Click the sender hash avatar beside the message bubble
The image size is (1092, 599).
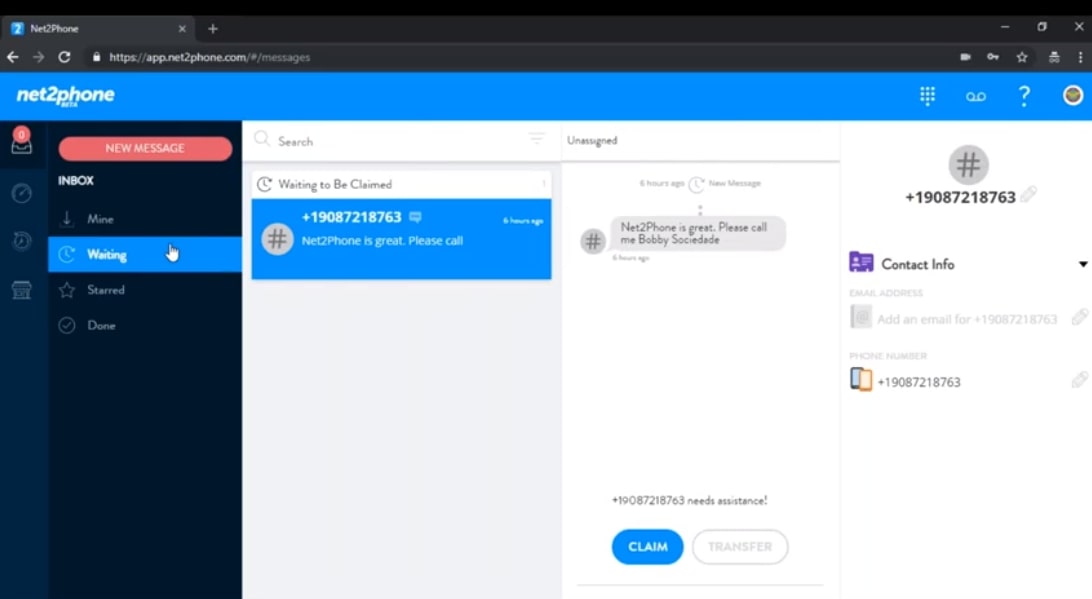tap(593, 242)
